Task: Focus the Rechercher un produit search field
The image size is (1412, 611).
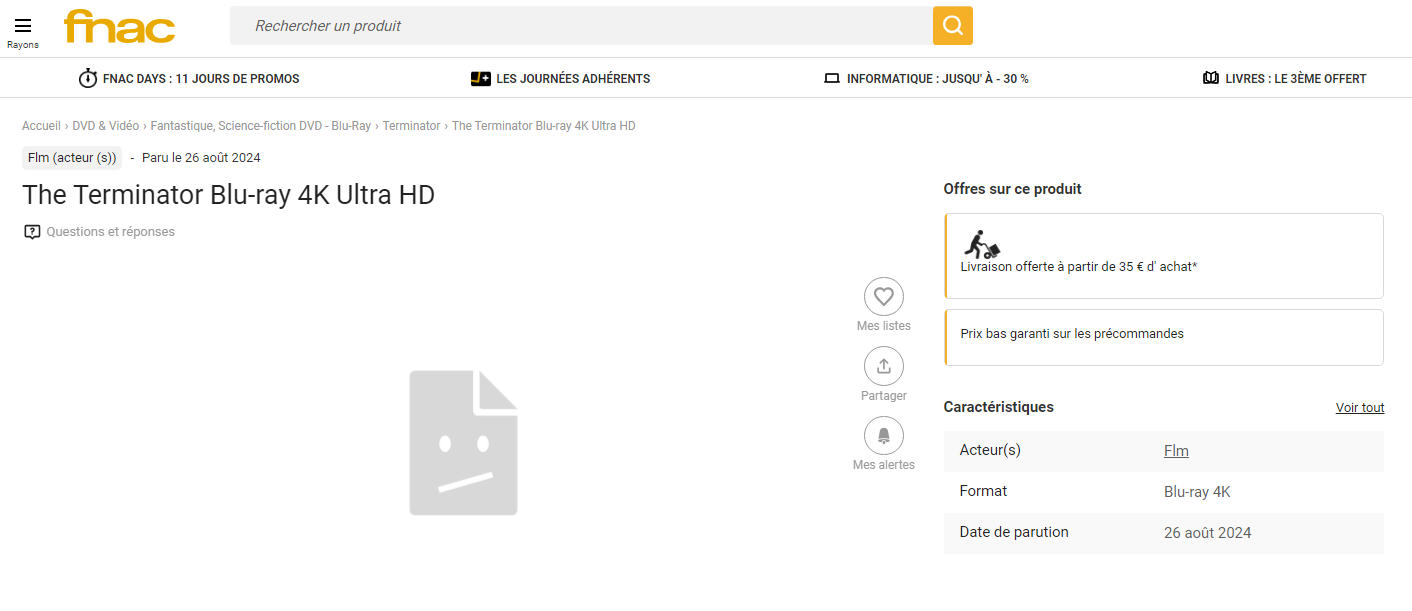Action: pos(582,25)
